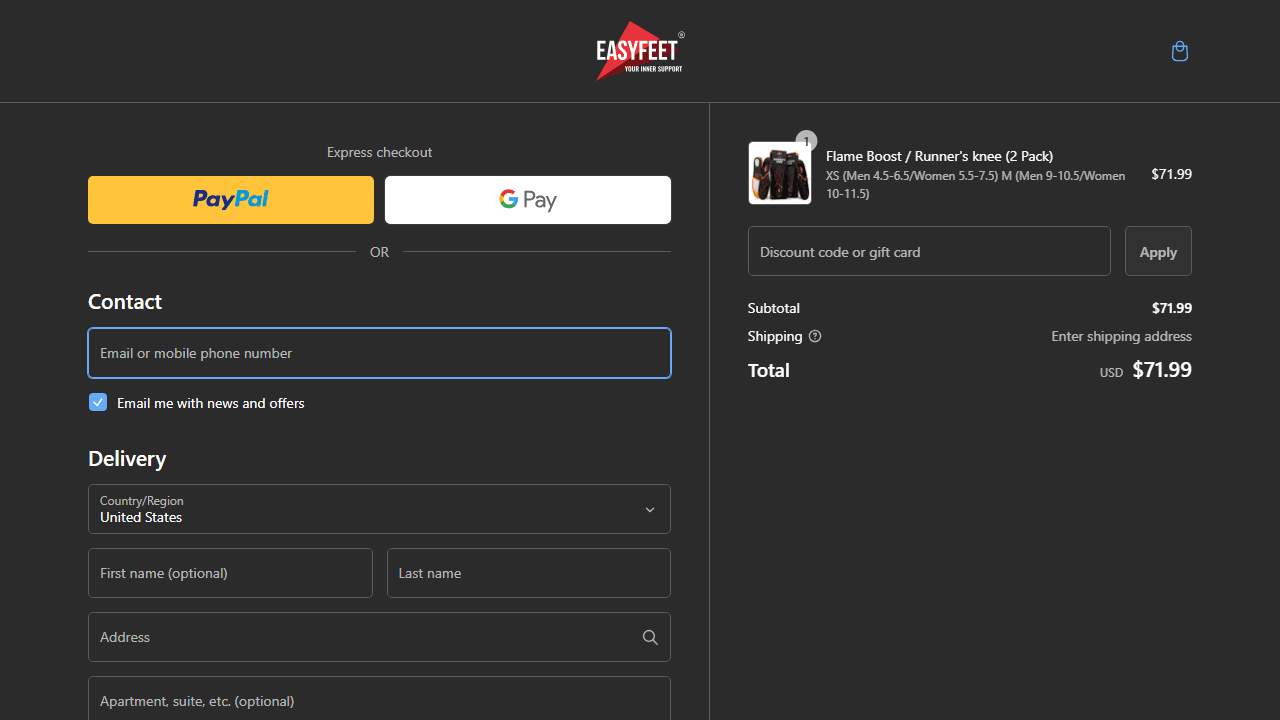Click the Contact heading
This screenshot has width=1280, height=720.
125,302
